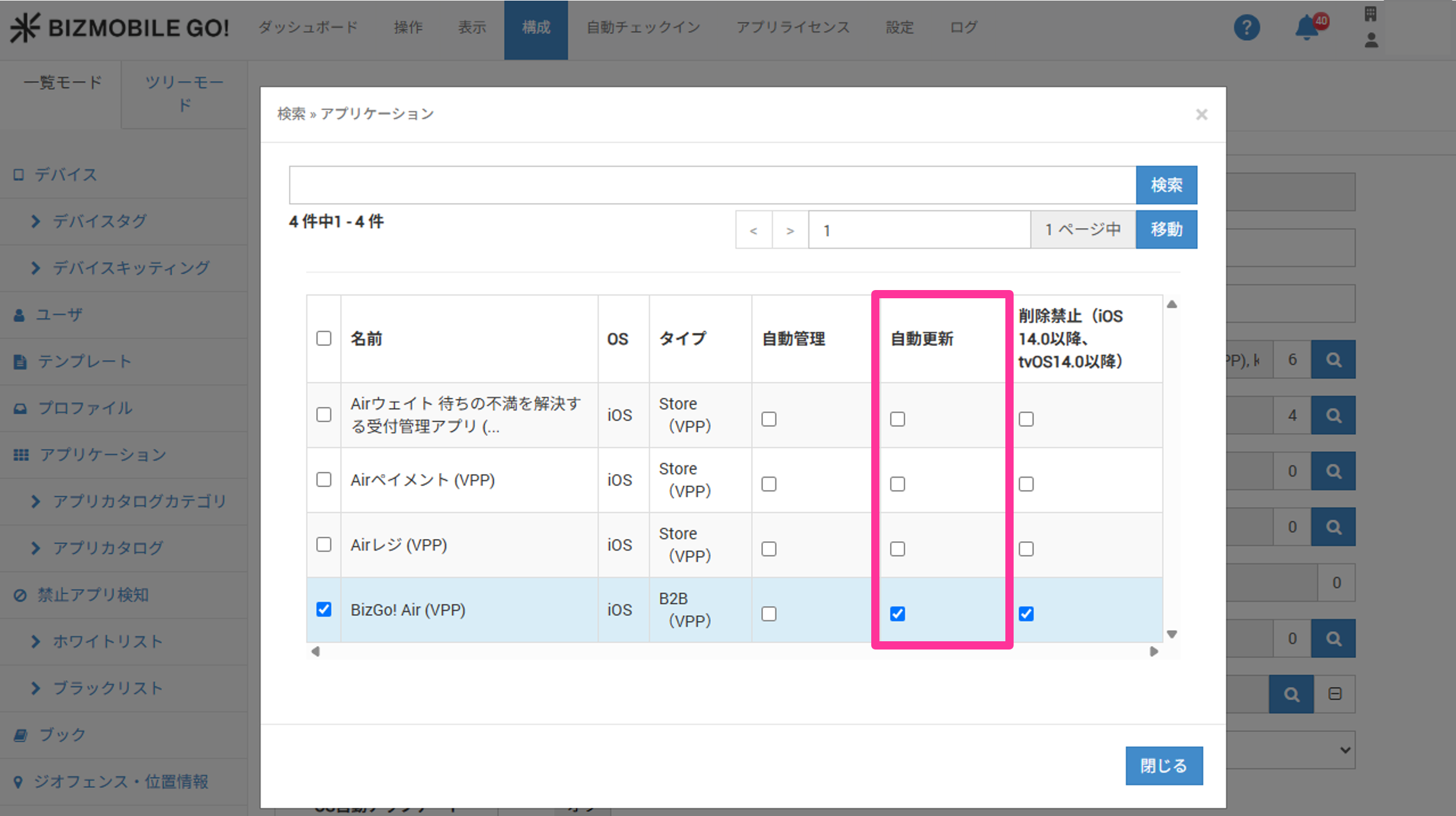Screen dimensions: 1456x816
Task: Click the 閉じる button
Action: point(1164,765)
